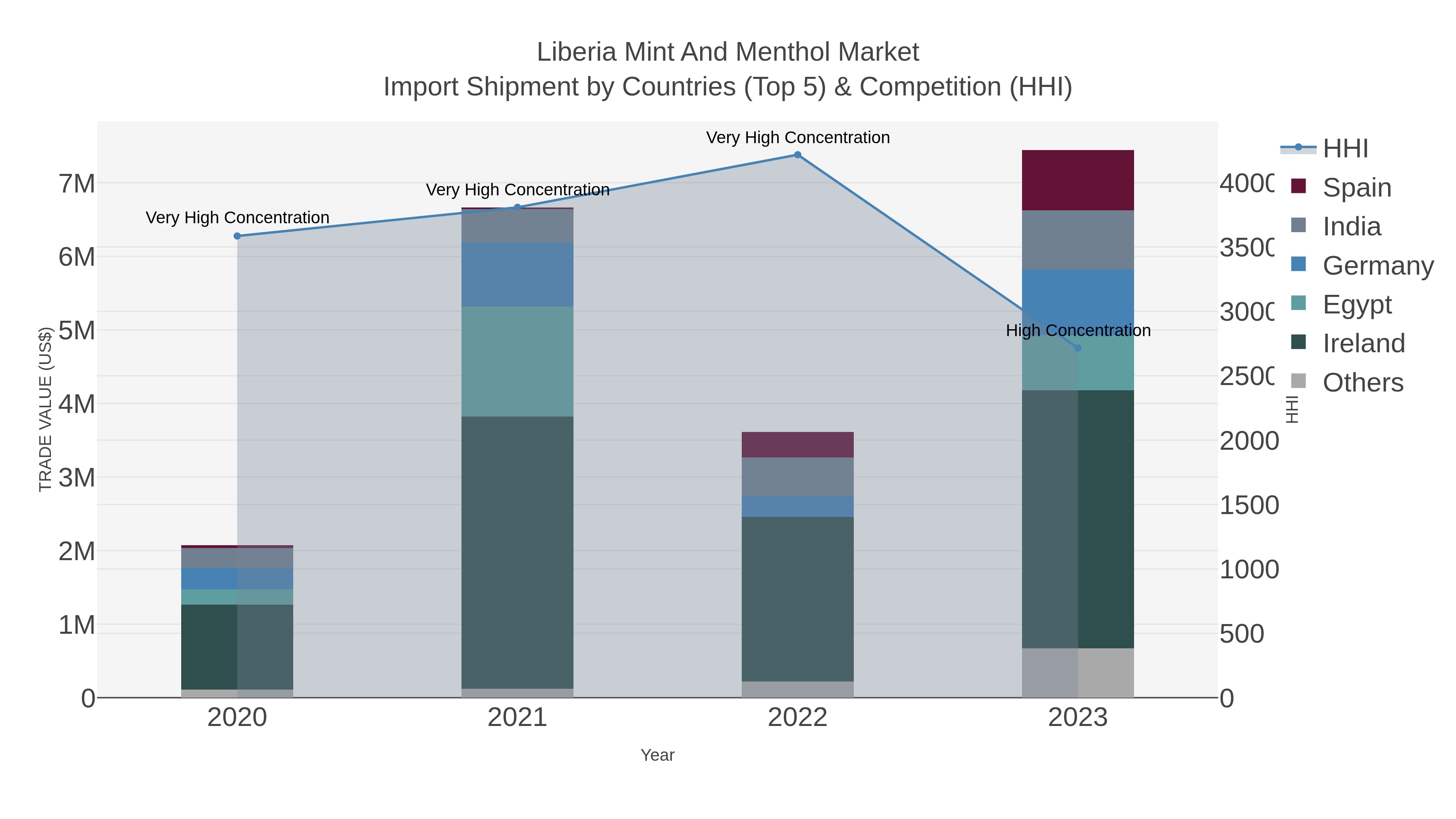Click the 2021 x-axis label
Image resolution: width=1456 pixels, height=819 pixels.
click(x=517, y=718)
